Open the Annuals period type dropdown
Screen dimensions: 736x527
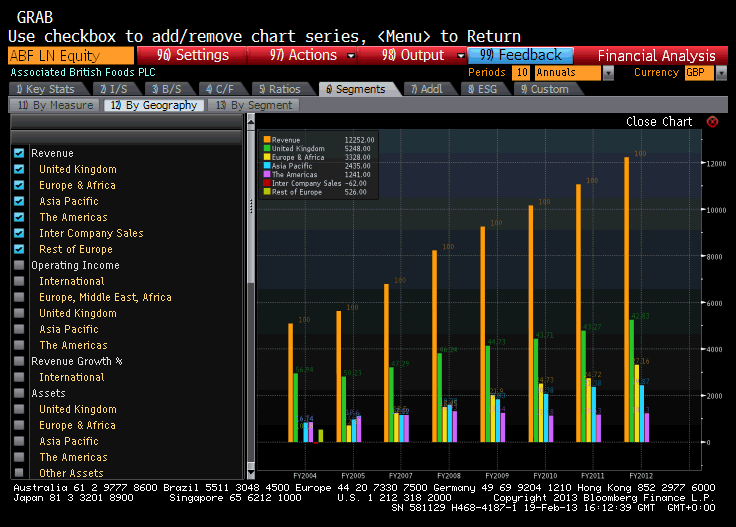608,73
